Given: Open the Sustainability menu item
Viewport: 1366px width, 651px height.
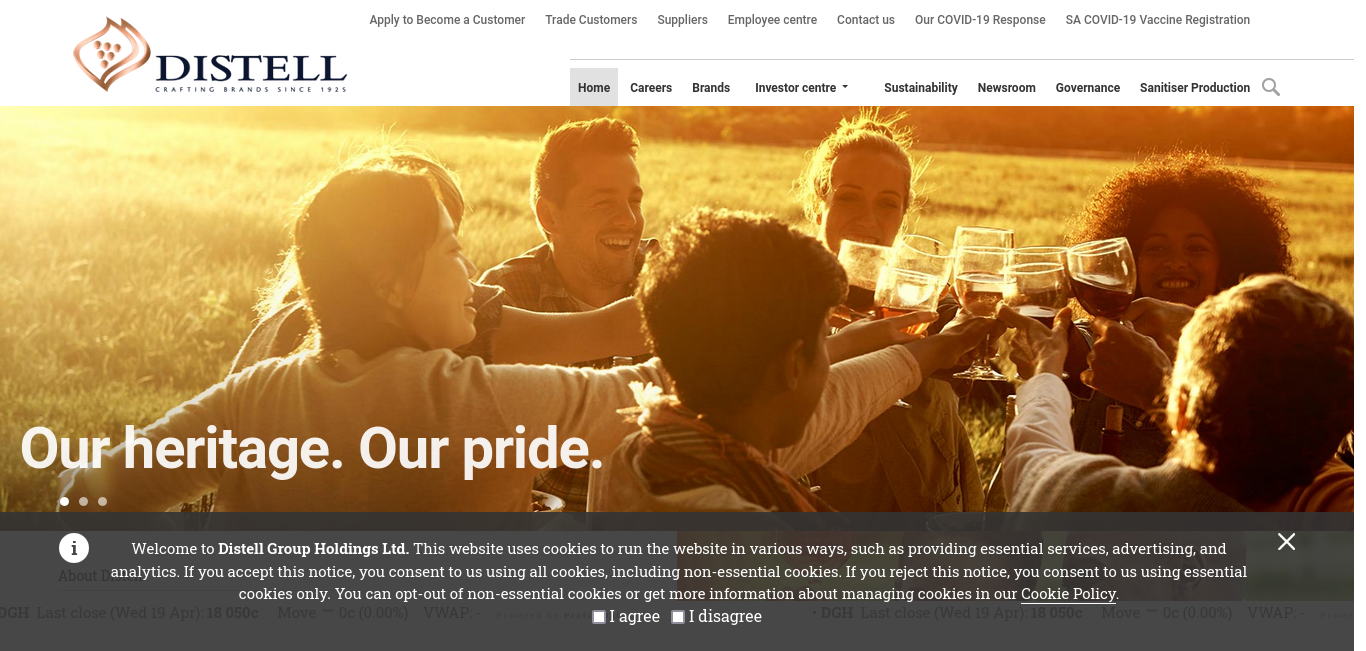Looking at the screenshot, I should click(921, 87).
